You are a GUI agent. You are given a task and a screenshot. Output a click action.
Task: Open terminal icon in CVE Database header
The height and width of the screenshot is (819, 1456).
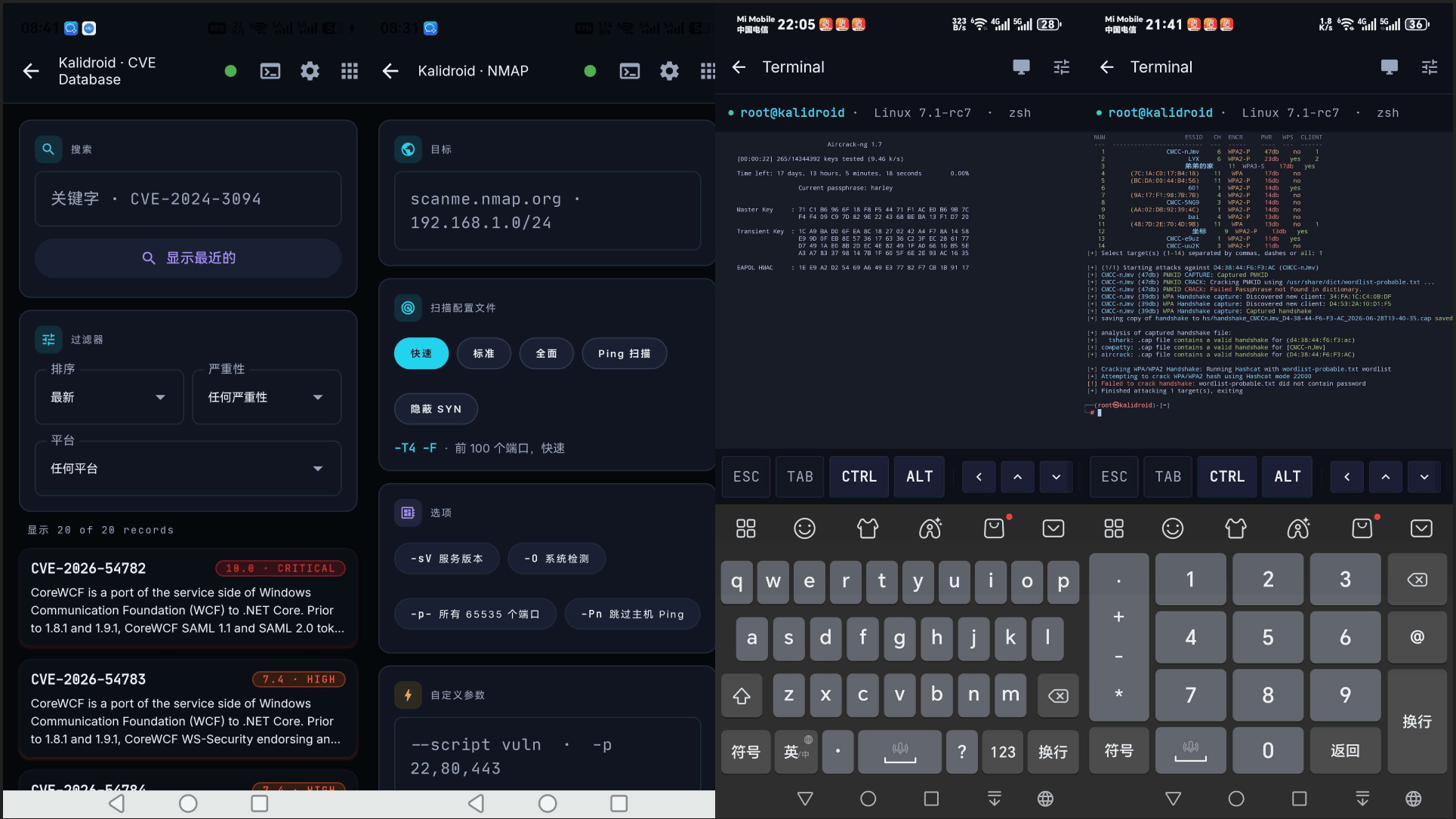tap(270, 71)
